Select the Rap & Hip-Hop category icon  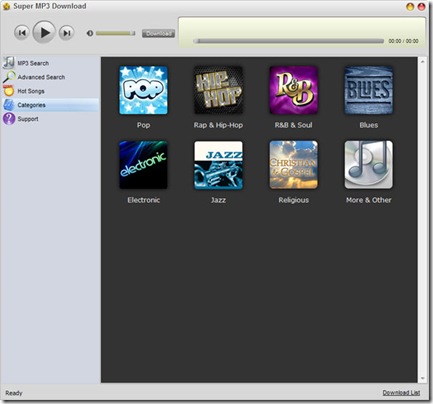point(218,90)
